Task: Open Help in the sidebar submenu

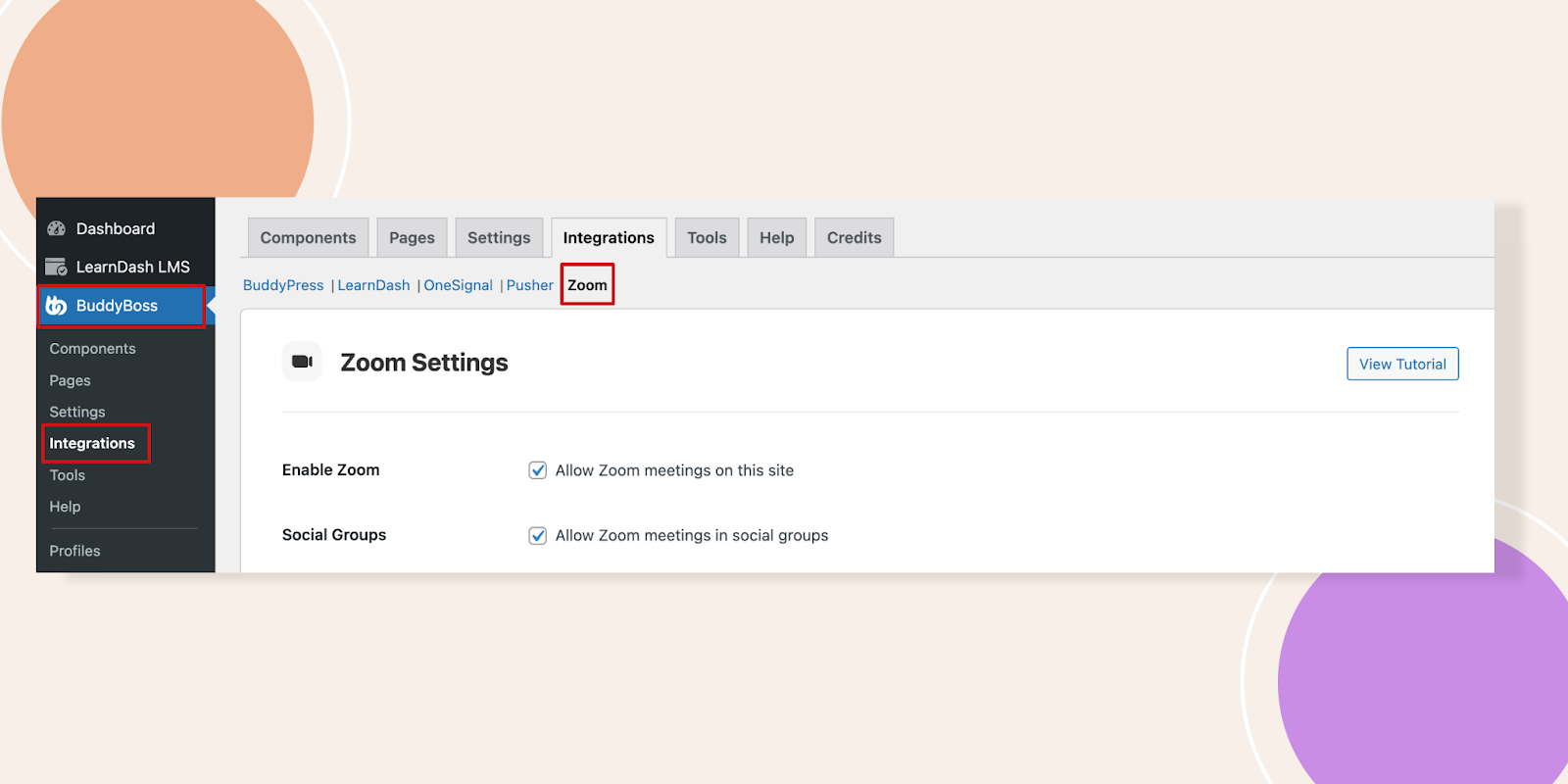Action: click(x=65, y=507)
